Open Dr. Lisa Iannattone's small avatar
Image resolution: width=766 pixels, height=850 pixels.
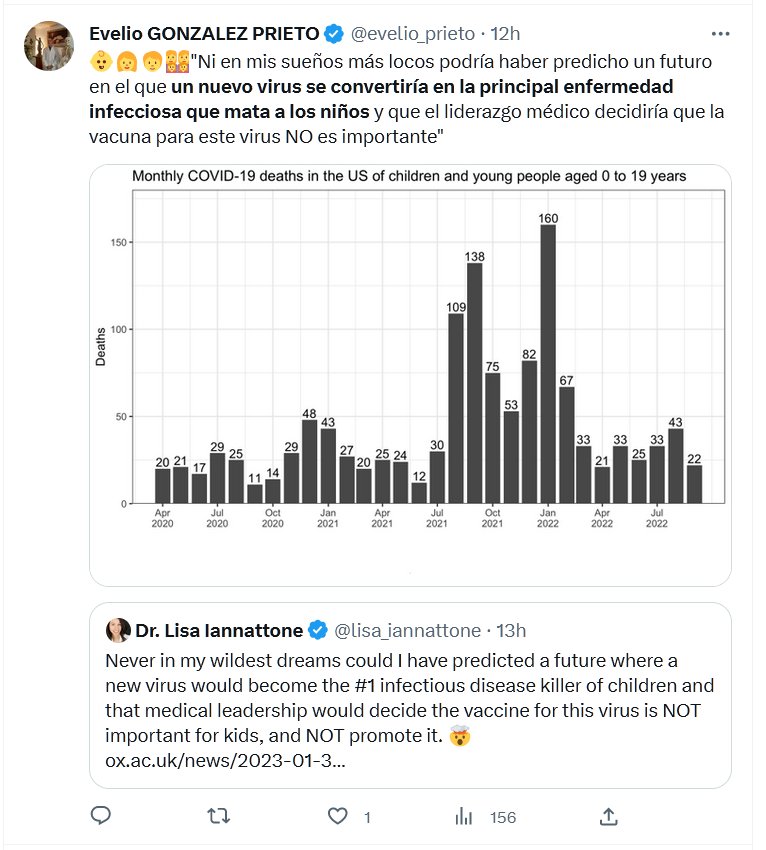click(x=119, y=630)
